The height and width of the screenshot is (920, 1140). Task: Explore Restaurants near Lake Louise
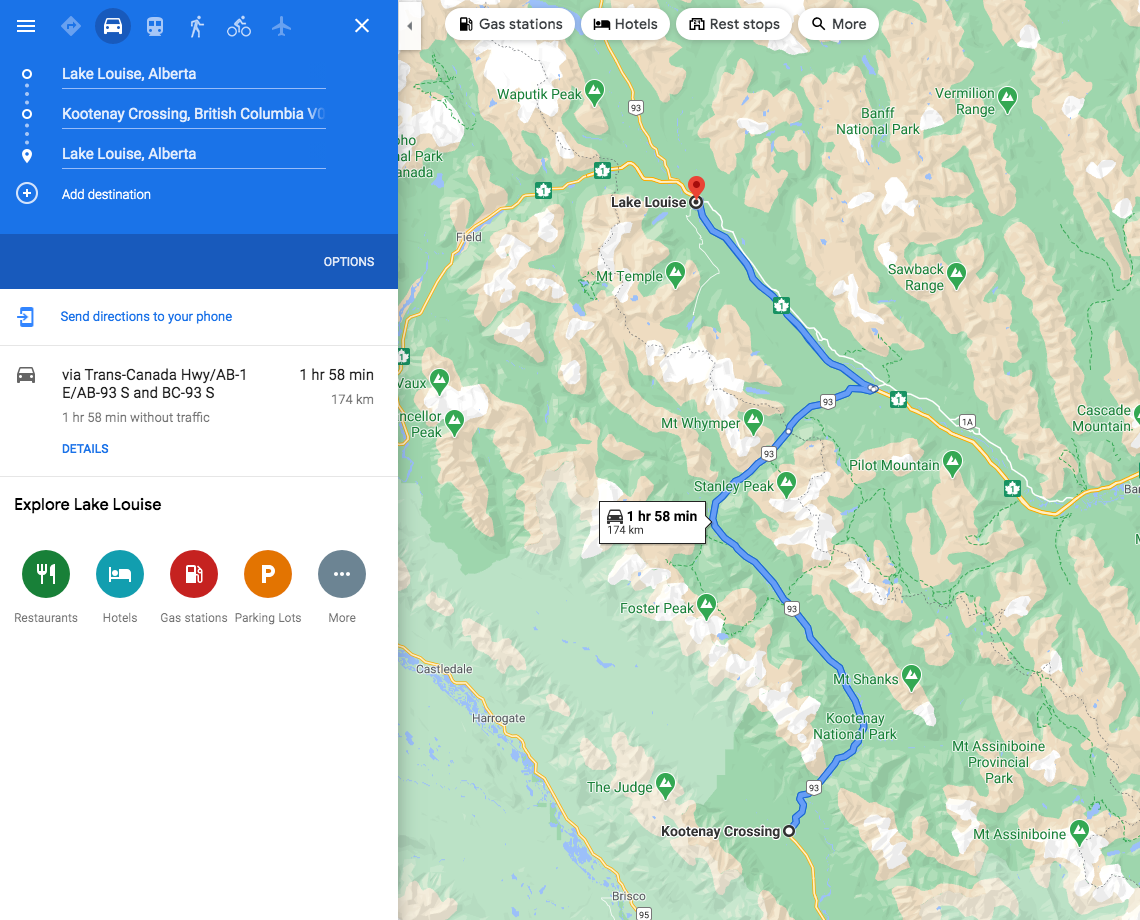tap(46, 574)
